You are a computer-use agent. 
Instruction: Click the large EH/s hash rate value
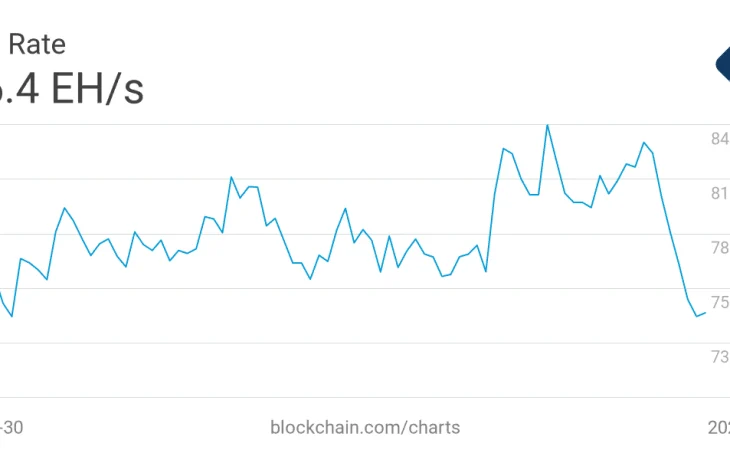coord(72,88)
